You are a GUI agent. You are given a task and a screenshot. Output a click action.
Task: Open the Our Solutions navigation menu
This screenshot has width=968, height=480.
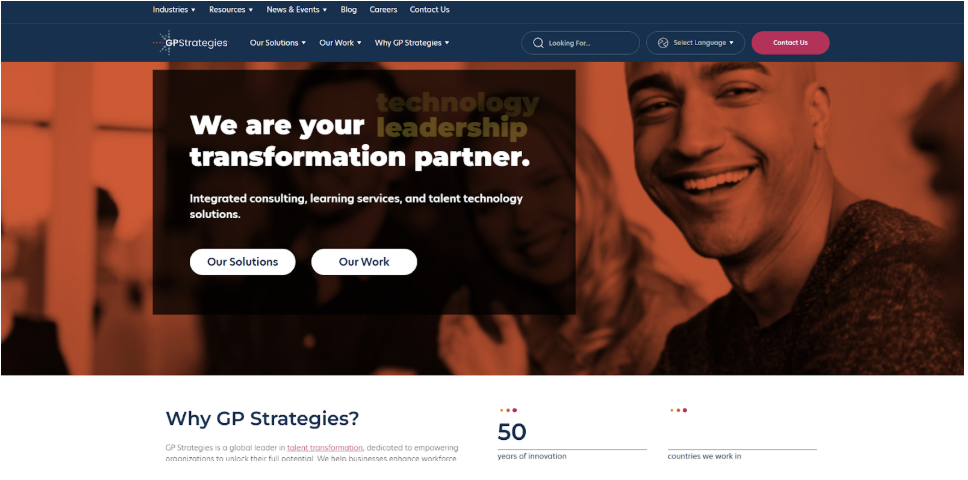point(278,43)
